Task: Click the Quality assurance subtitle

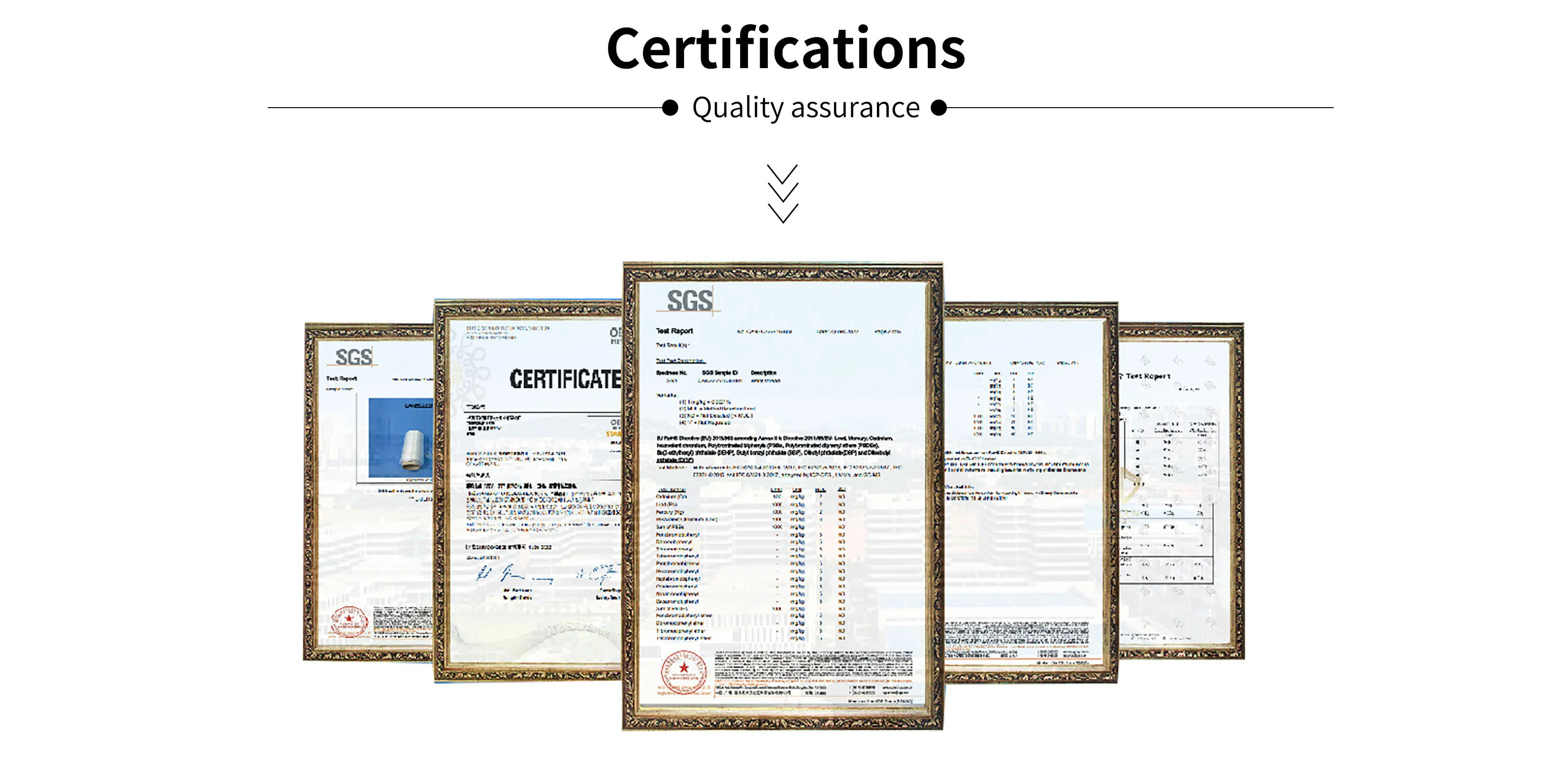Action: 805,108
